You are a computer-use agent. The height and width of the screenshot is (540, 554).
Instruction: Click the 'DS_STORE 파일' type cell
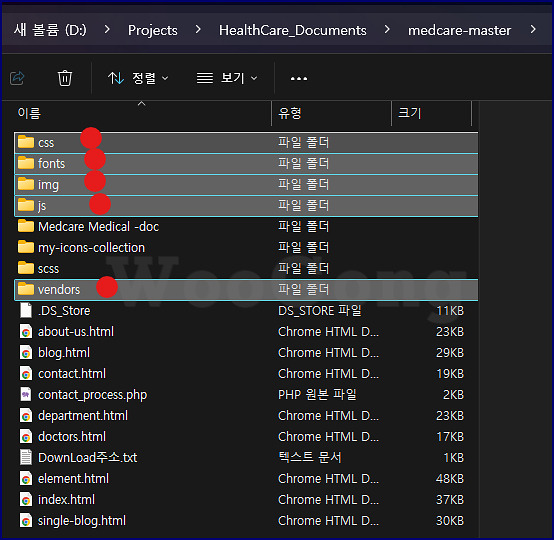[x=319, y=310]
